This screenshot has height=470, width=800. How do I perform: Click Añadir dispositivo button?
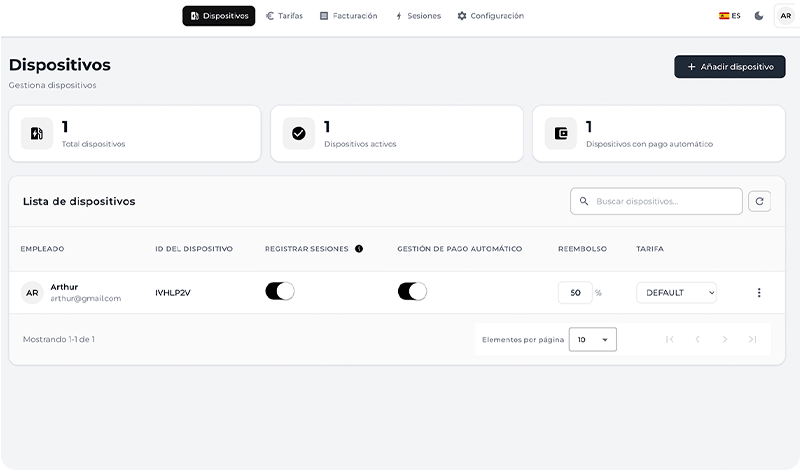click(x=729, y=67)
